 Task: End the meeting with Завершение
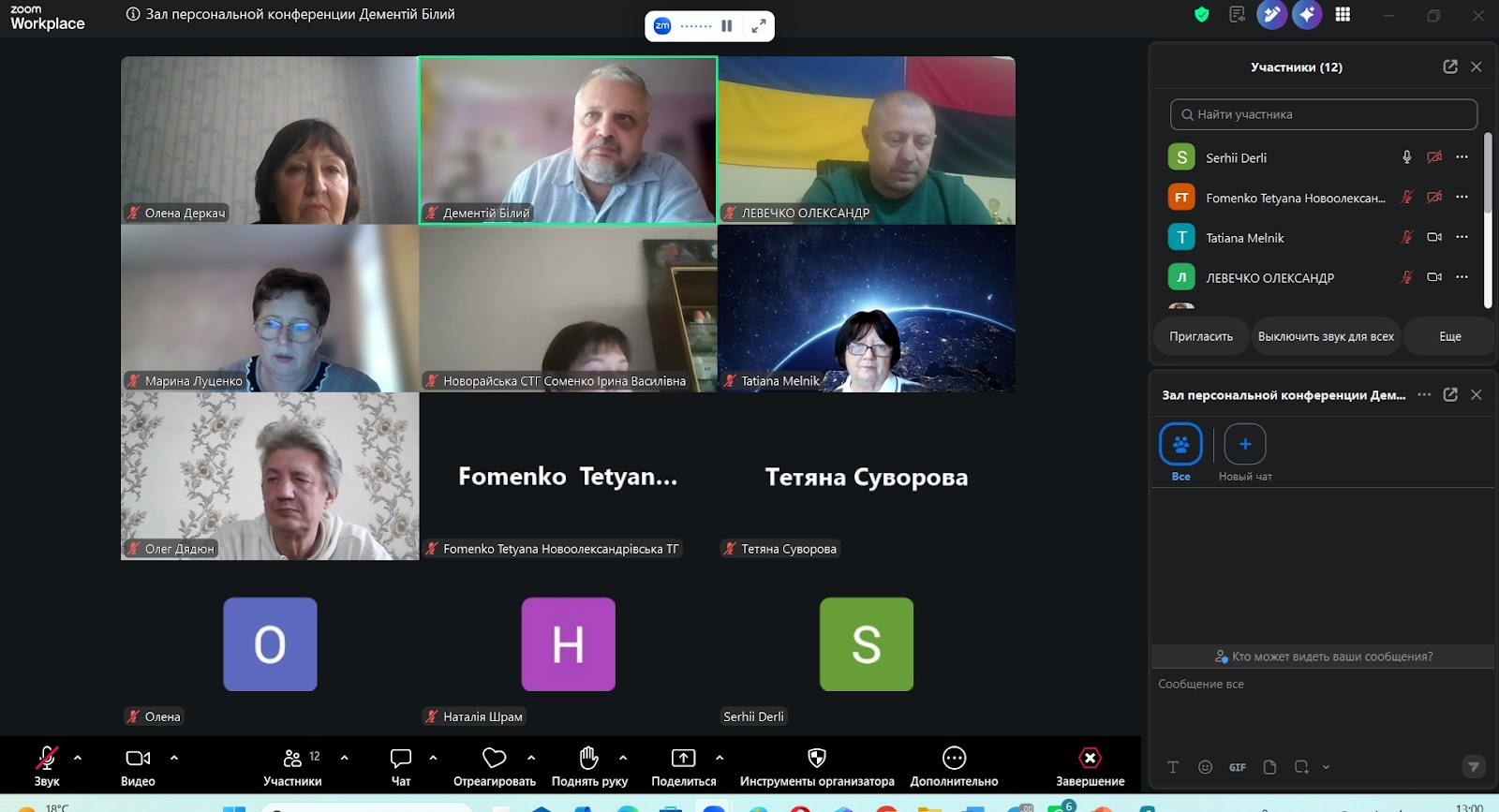click(1091, 765)
